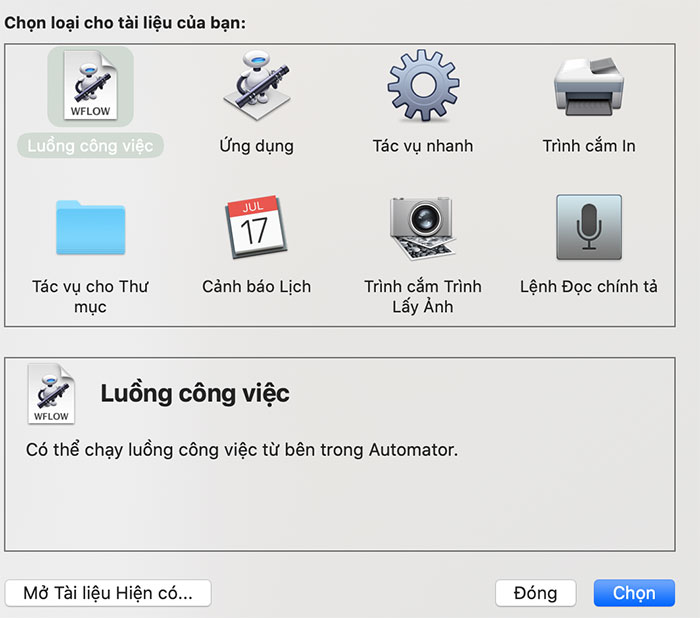Choose the Ứng dụng robot icon
The image size is (700, 618).
pos(257,85)
